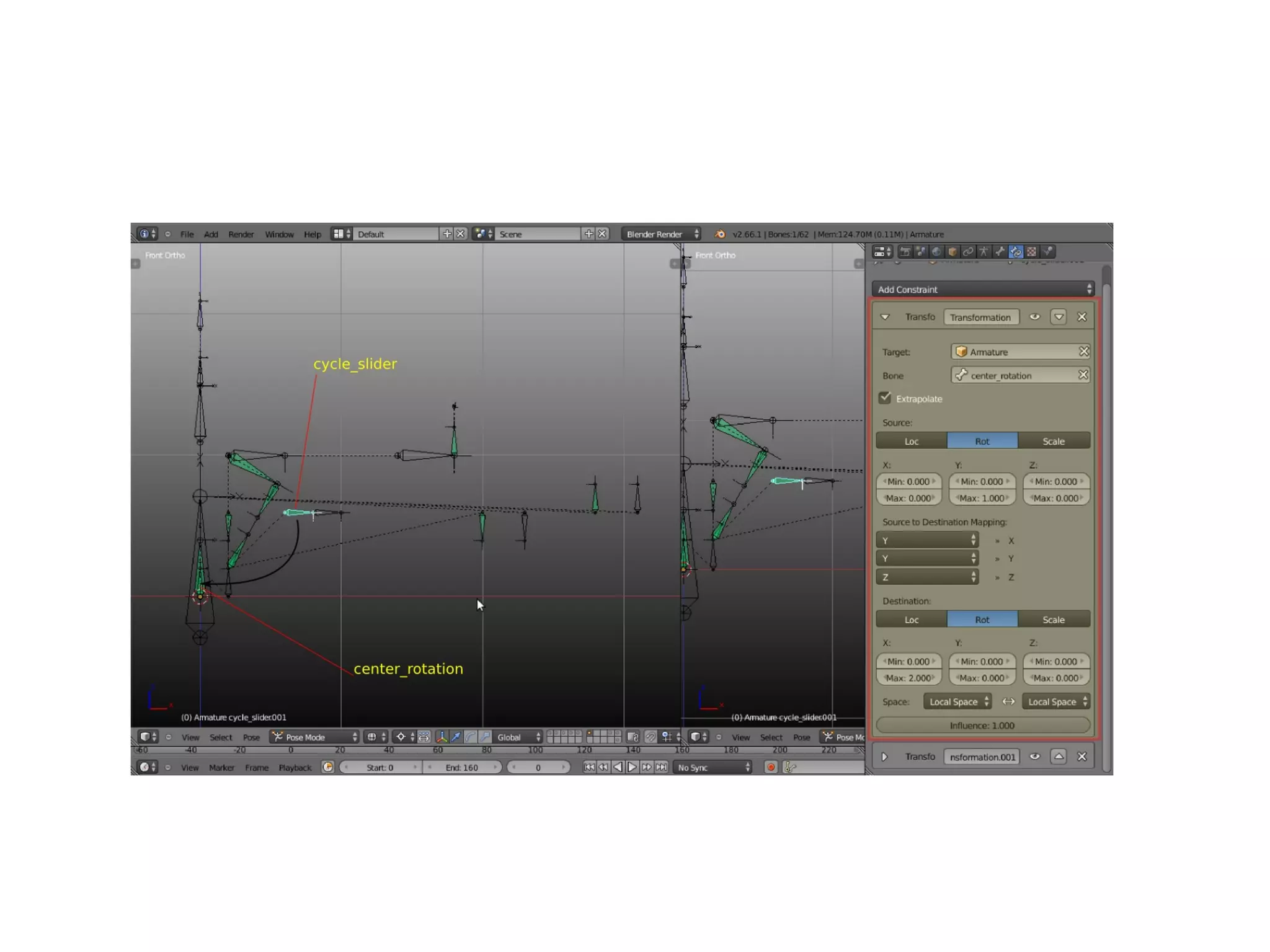Open the Render properties camera tab
This screenshot has height=952, width=1270.
(x=905, y=252)
